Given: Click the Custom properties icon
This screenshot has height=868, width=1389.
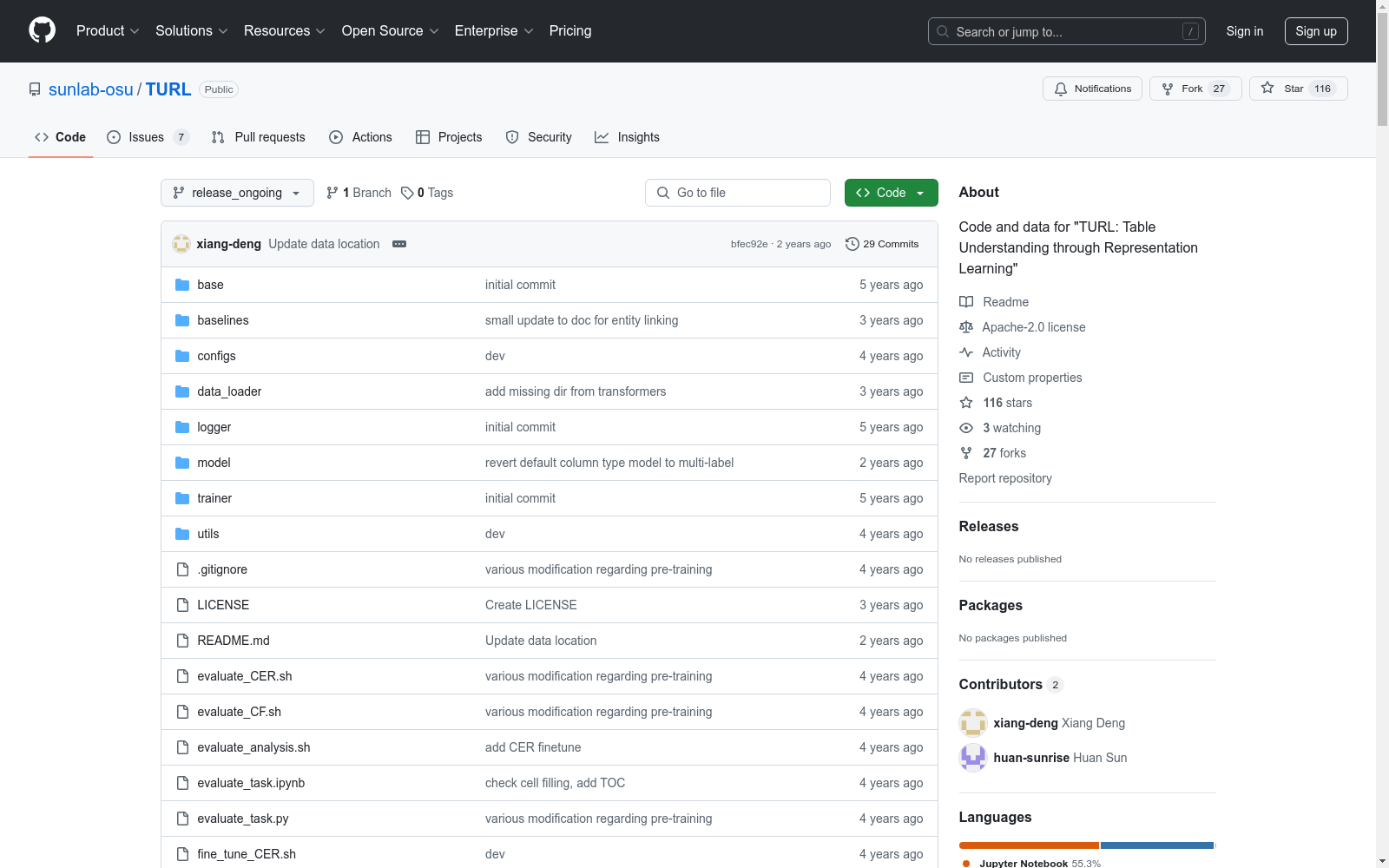Looking at the screenshot, I should [966, 378].
